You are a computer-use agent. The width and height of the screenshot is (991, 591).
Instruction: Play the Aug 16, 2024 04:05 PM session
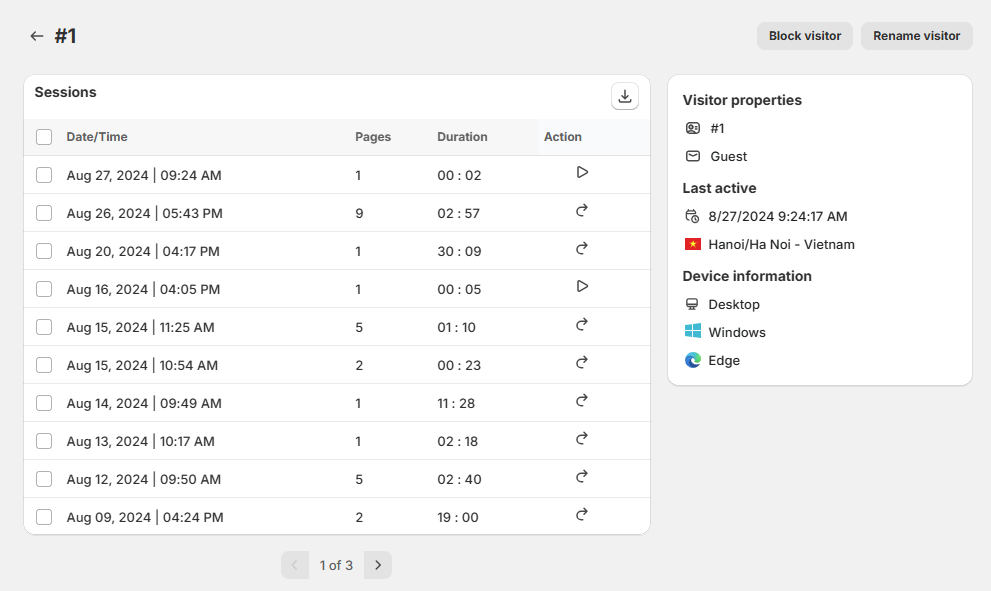point(582,286)
